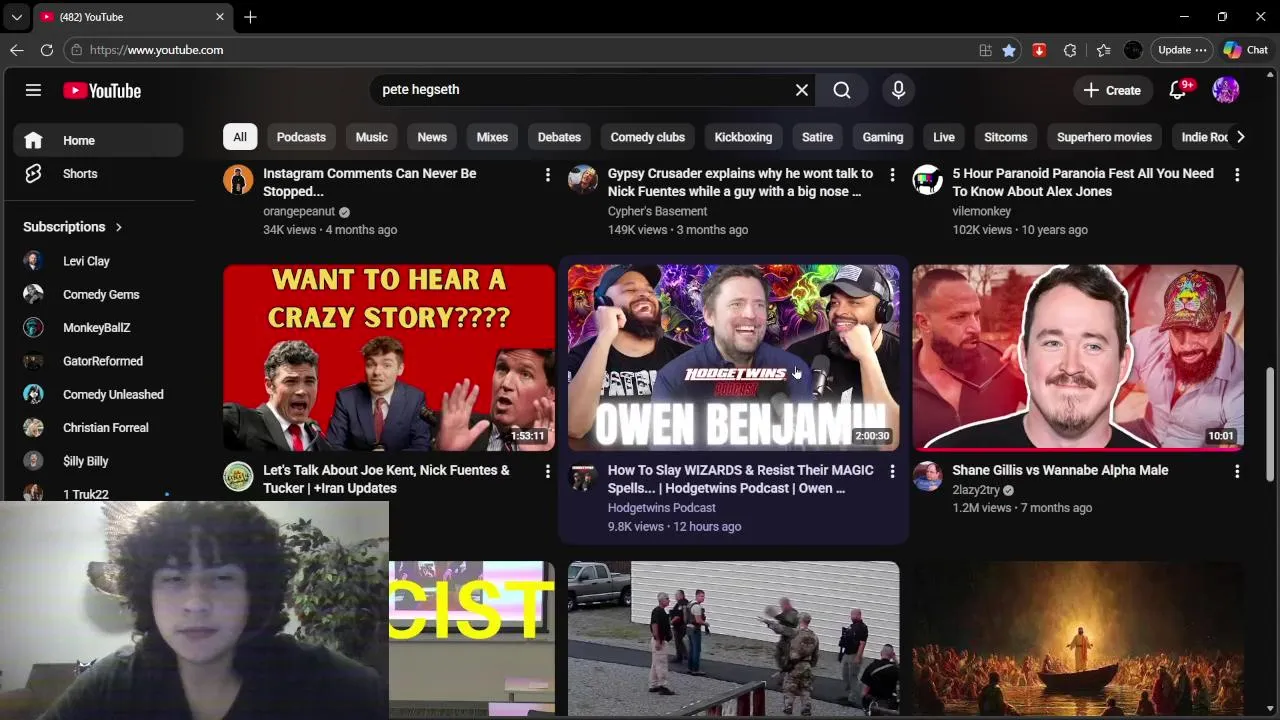This screenshot has width=1280, height=720.
Task: Reload the page with refresh icon
Action: pos(47,50)
